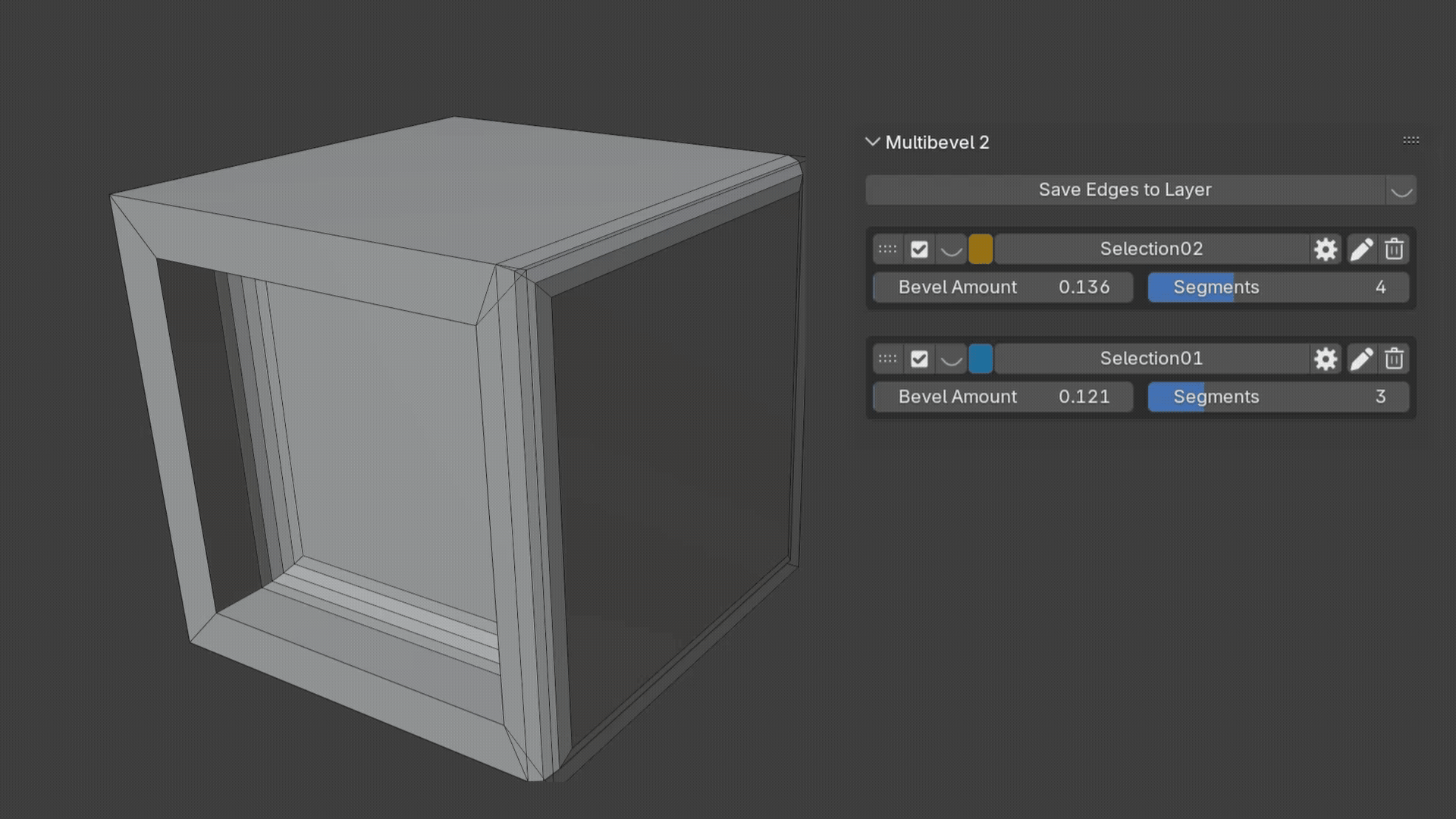Open dropdown beside Save Edges to Layer
Screen dimensions: 1456x819
pos(1401,190)
